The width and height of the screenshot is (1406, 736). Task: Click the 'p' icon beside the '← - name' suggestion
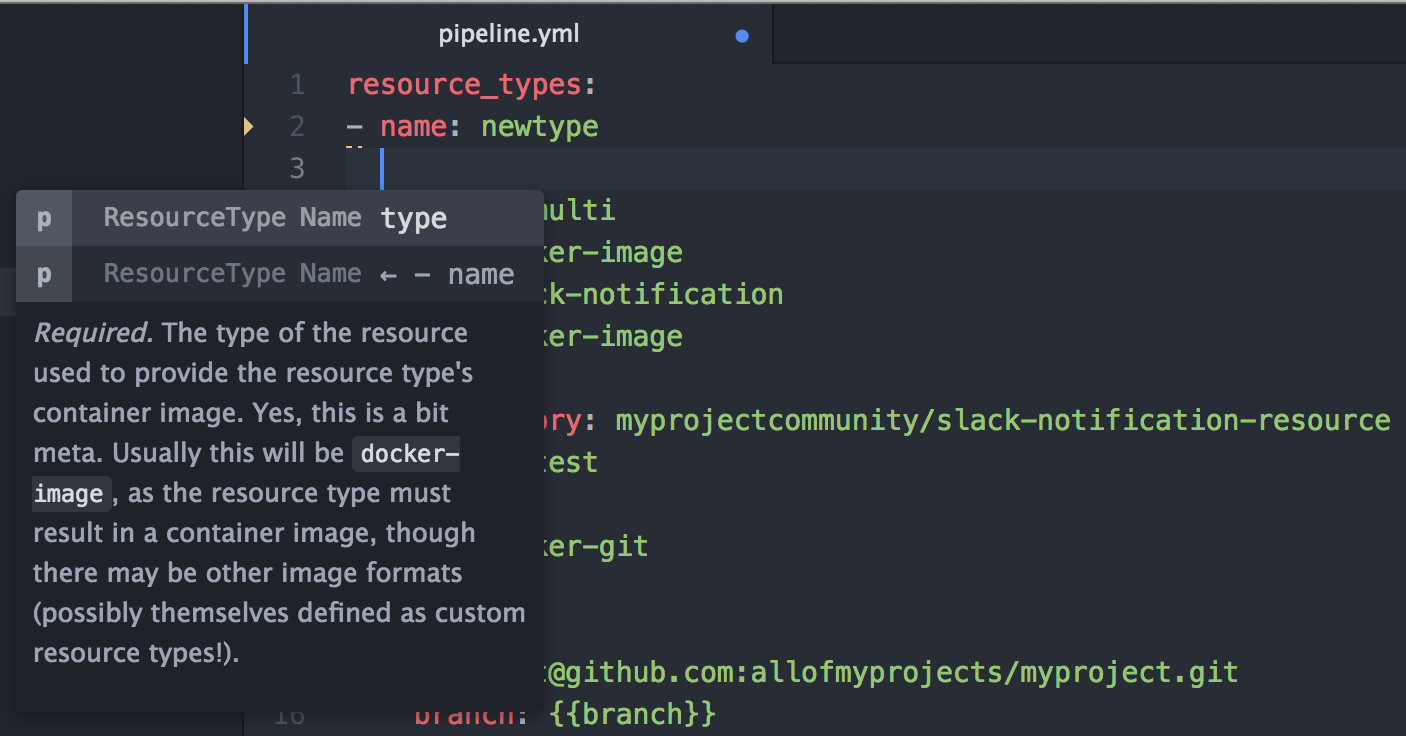(44, 274)
